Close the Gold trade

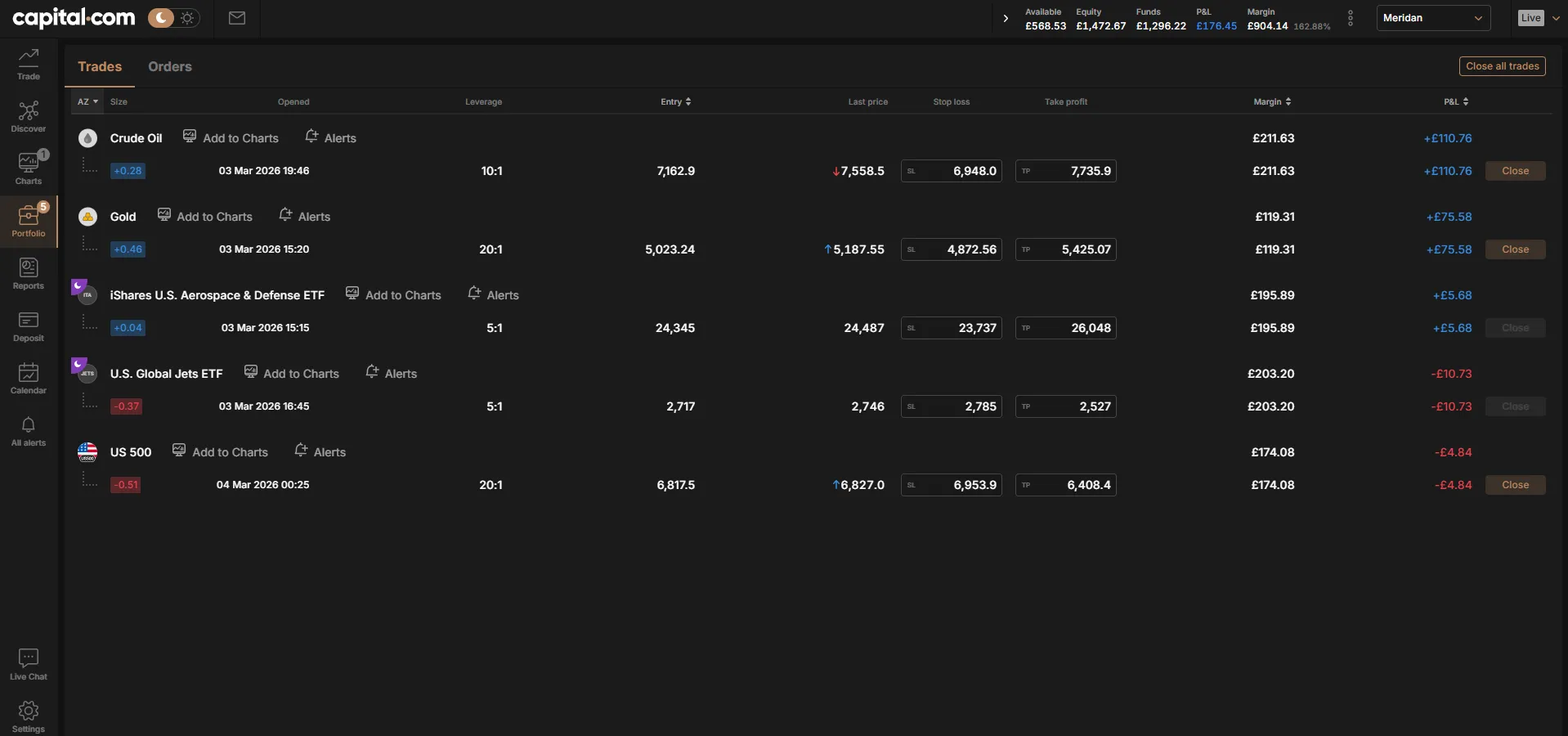1515,249
